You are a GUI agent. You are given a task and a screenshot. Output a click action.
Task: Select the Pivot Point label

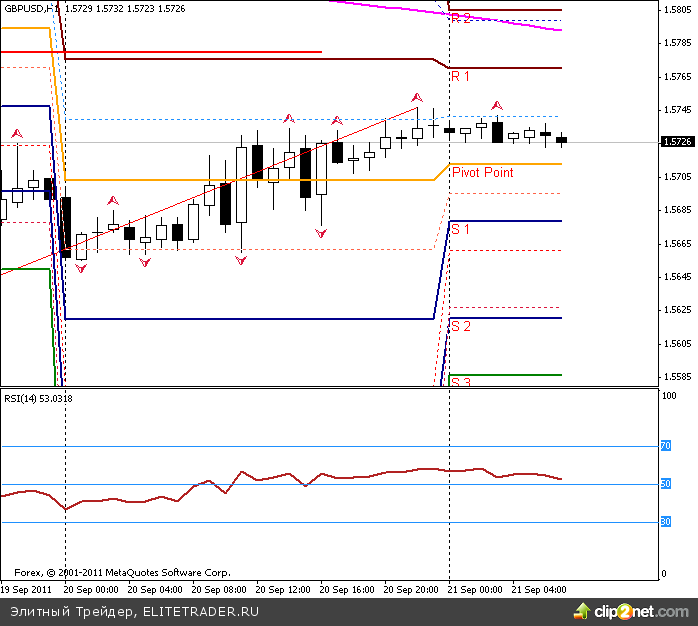[482, 172]
